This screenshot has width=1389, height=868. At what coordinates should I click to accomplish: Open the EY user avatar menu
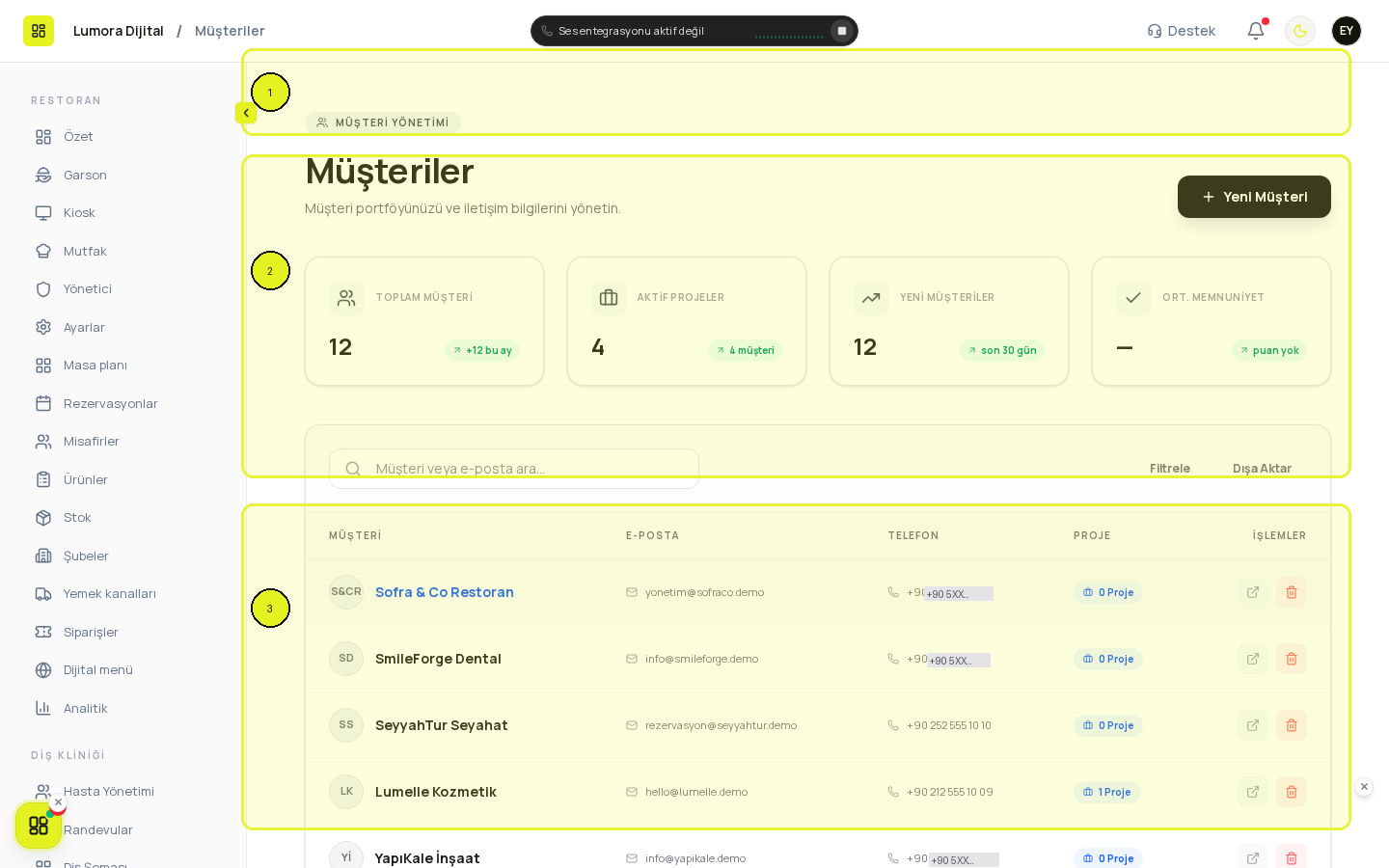pos(1347,31)
